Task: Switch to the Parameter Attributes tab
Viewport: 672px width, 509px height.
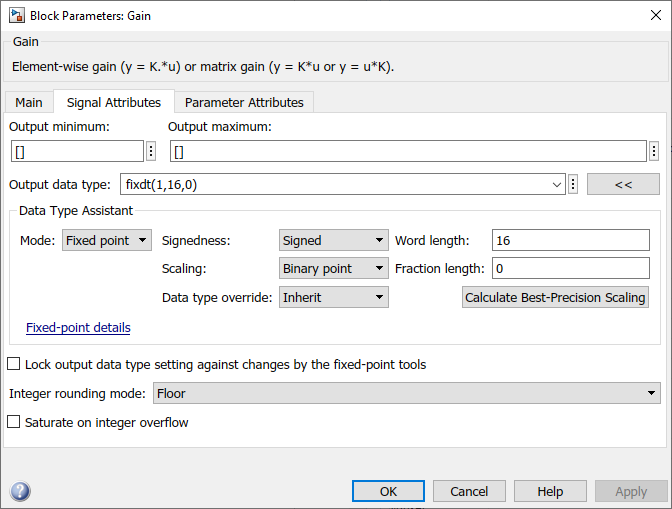Action: tap(244, 102)
